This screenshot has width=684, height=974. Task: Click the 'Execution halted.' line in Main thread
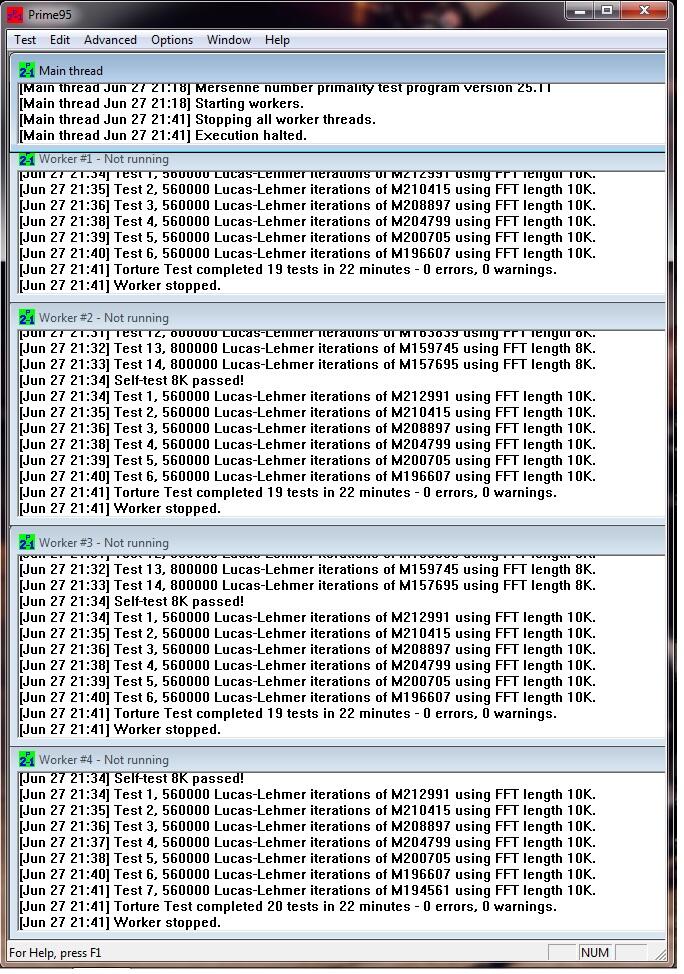[x=163, y=135]
